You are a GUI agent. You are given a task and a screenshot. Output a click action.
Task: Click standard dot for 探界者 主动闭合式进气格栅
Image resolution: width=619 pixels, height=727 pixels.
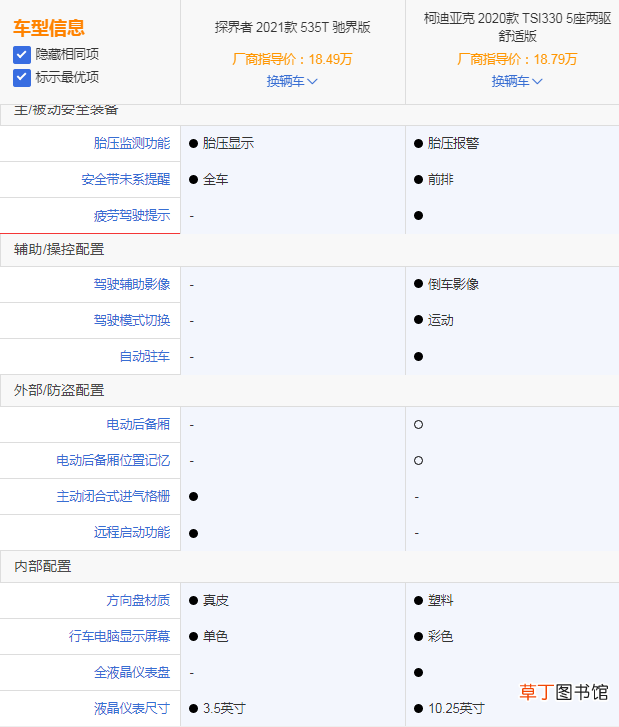[x=193, y=497]
